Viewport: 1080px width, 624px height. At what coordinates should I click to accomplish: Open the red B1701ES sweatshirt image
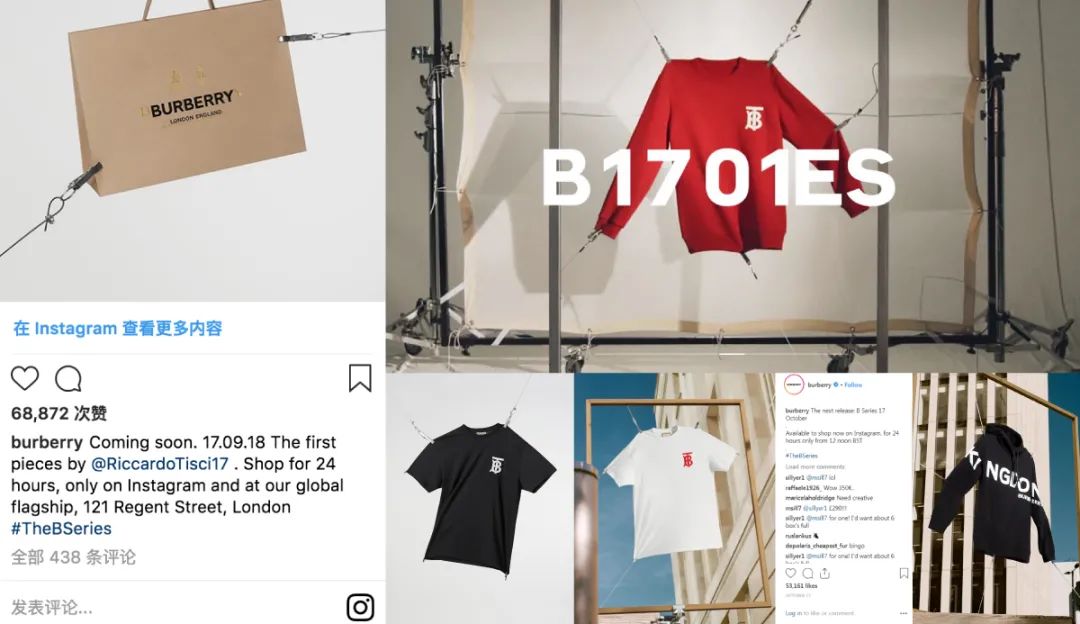tap(733, 186)
